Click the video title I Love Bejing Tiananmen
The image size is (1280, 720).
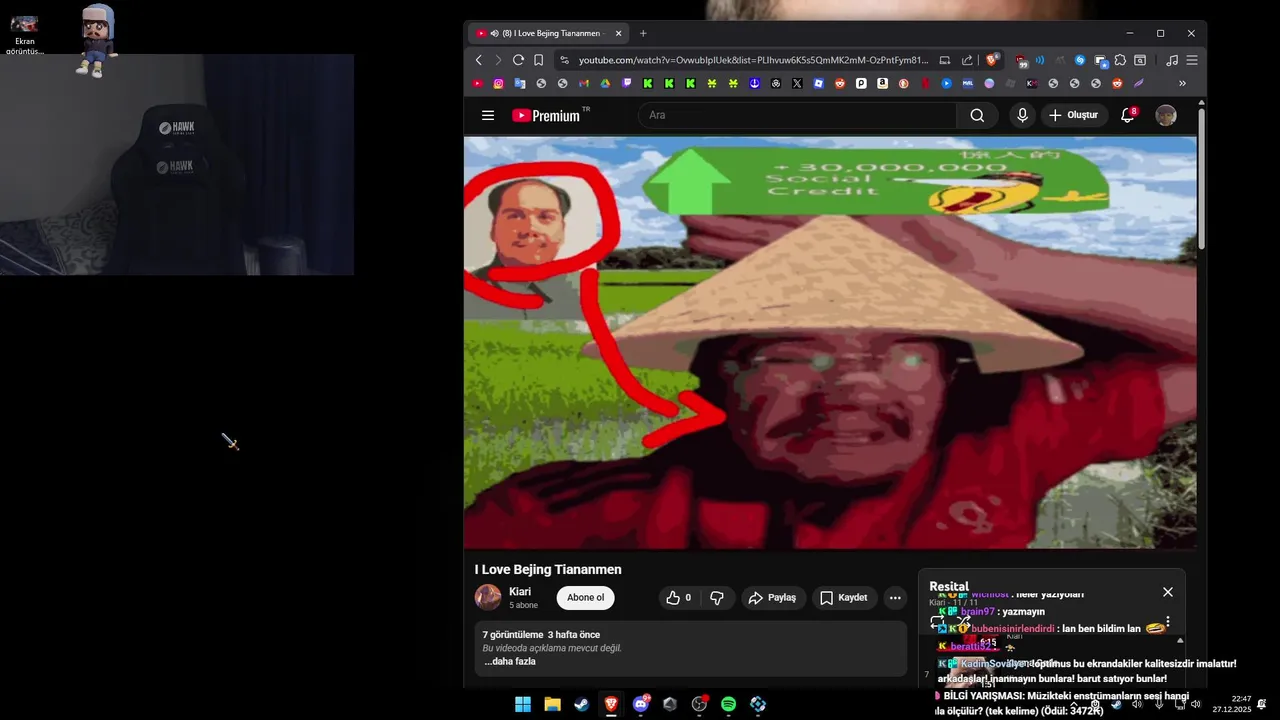[548, 569]
